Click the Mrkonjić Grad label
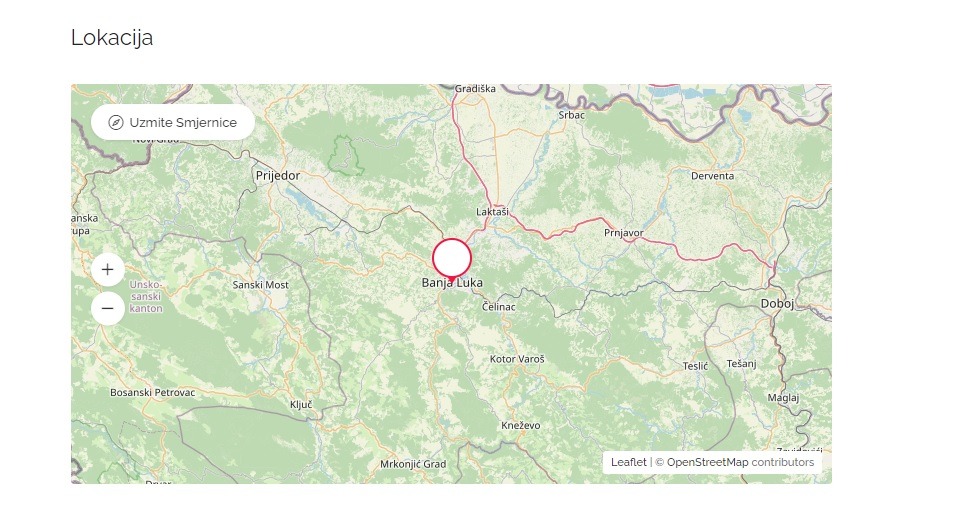The height and width of the screenshot is (526, 964). click(x=413, y=465)
